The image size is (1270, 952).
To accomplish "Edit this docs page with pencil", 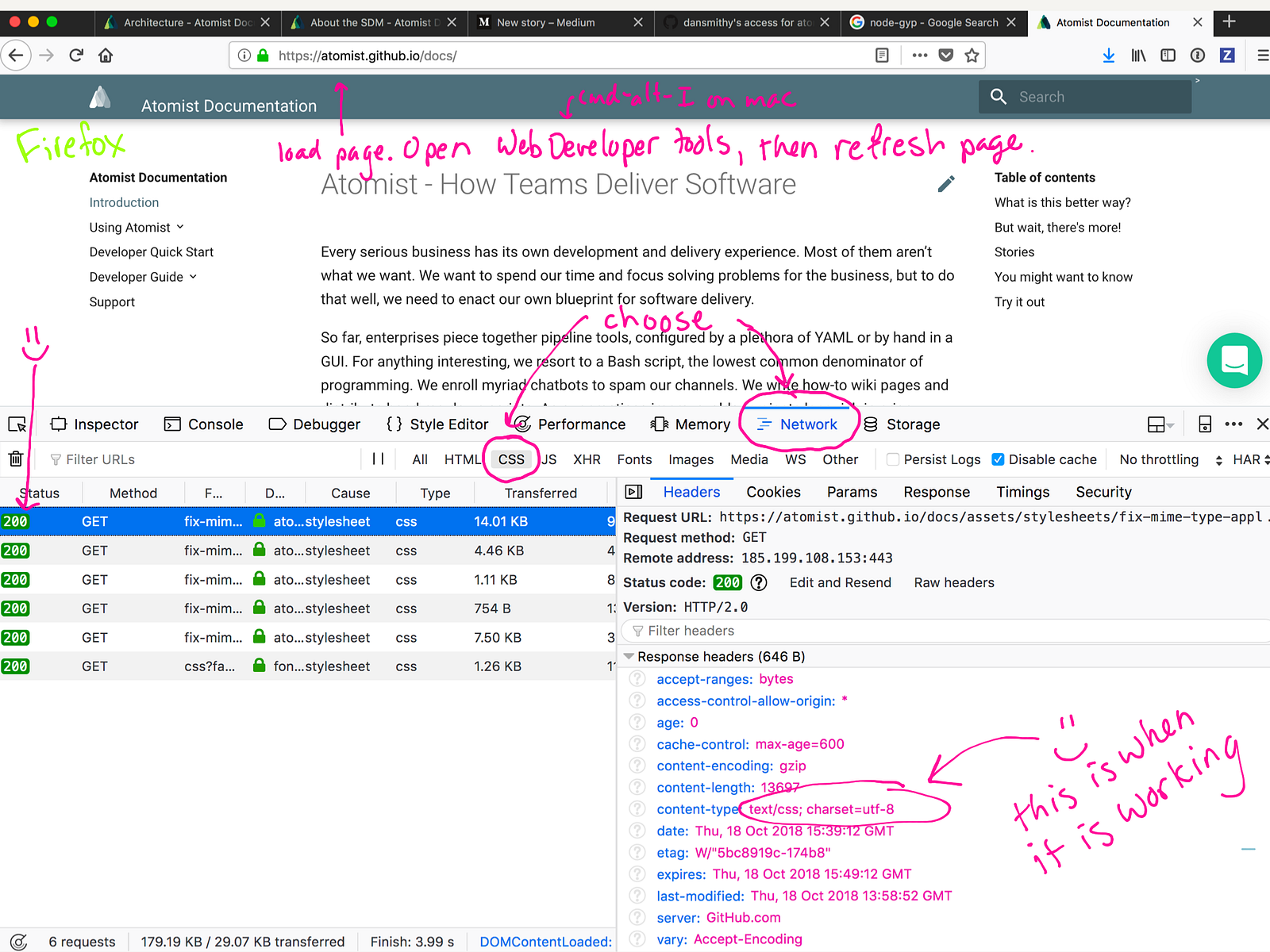I will point(946,184).
